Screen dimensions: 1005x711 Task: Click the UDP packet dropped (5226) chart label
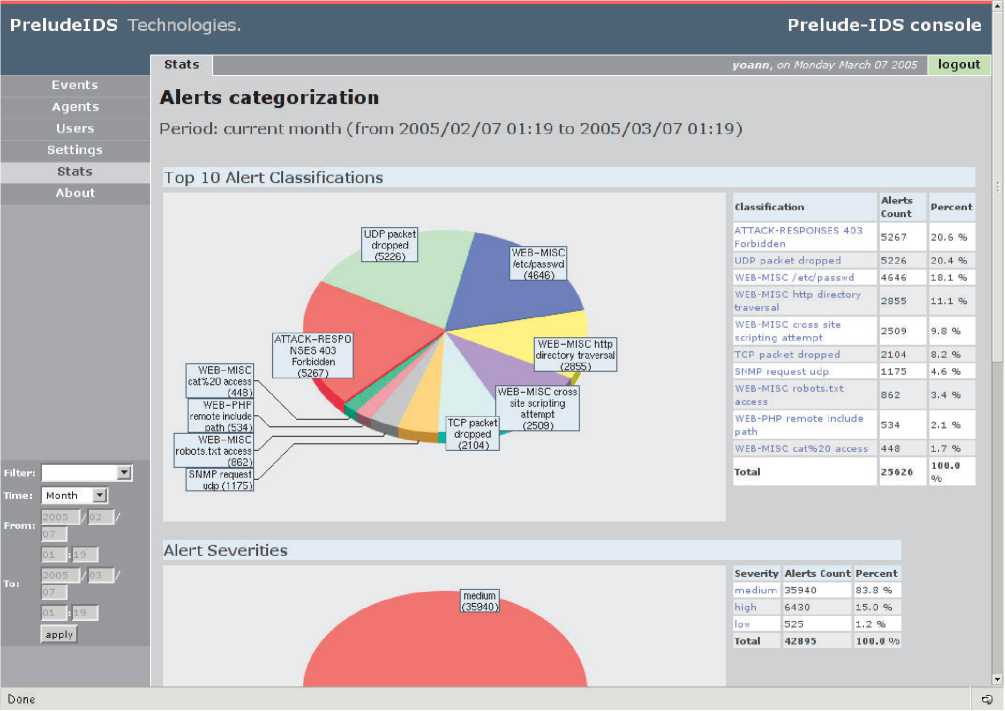tap(390, 245)
